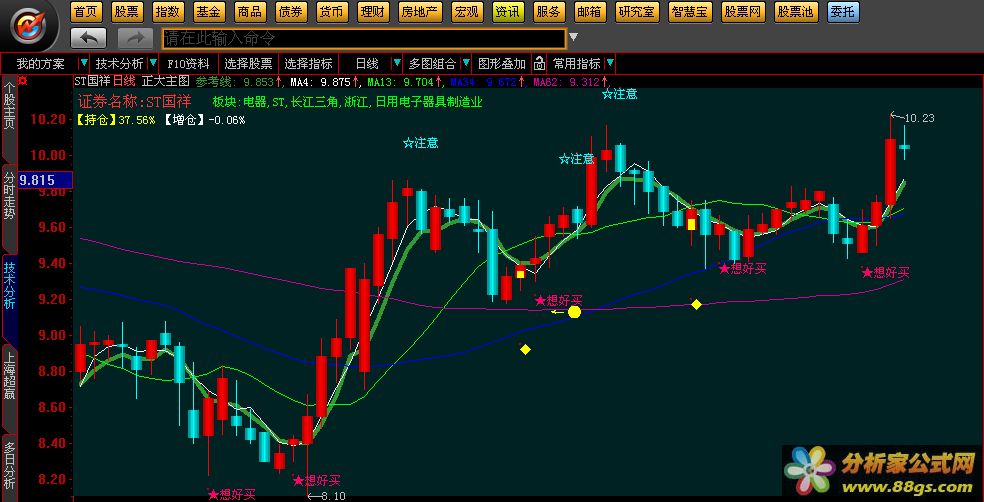
Task: Open the 研究室 menu
Action: click(x=636, y=12)
